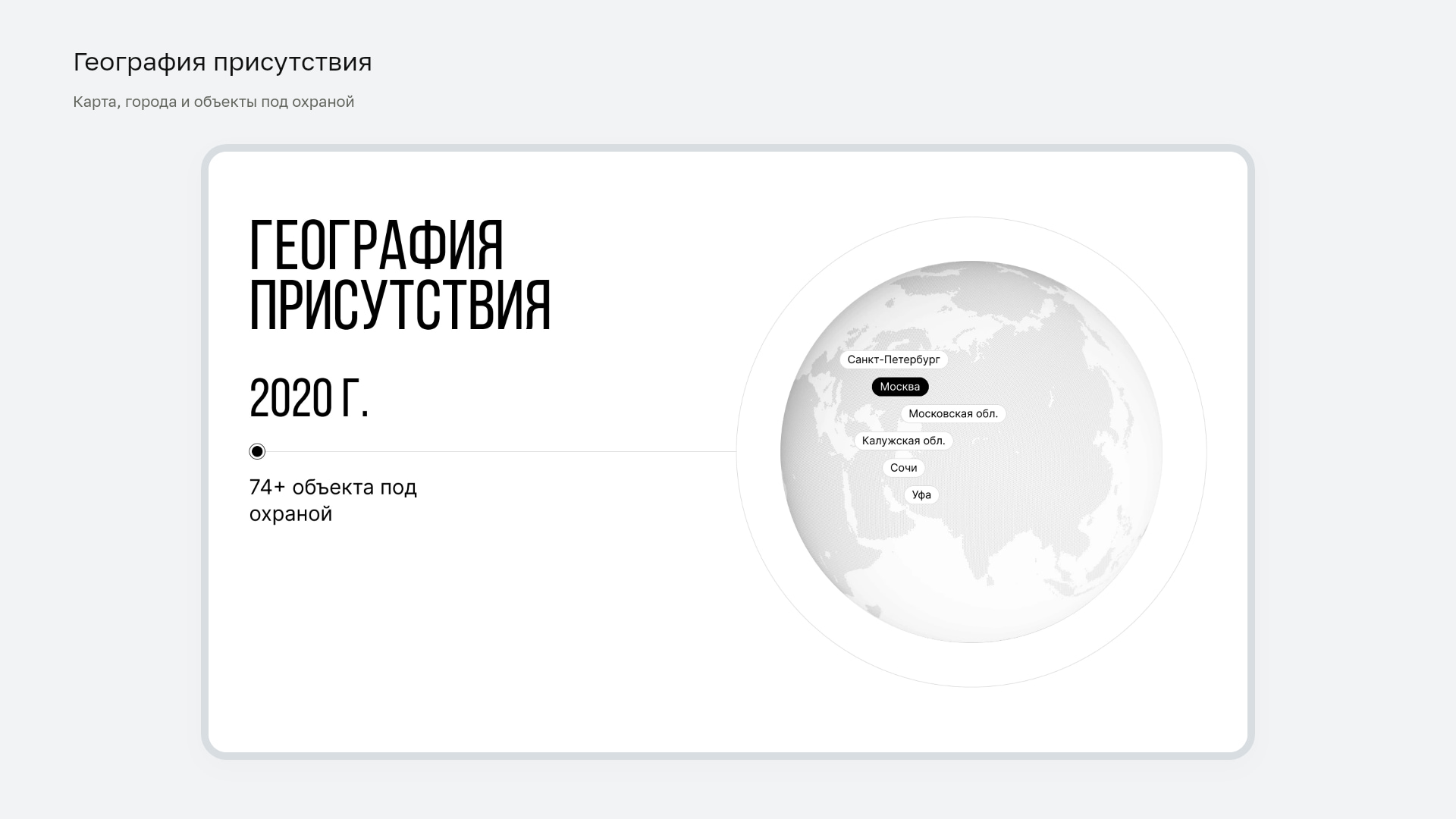Screen dimensions: 1456x819
Task: Click the highlighted Москва tag
Action: click(x=900, y=387)
